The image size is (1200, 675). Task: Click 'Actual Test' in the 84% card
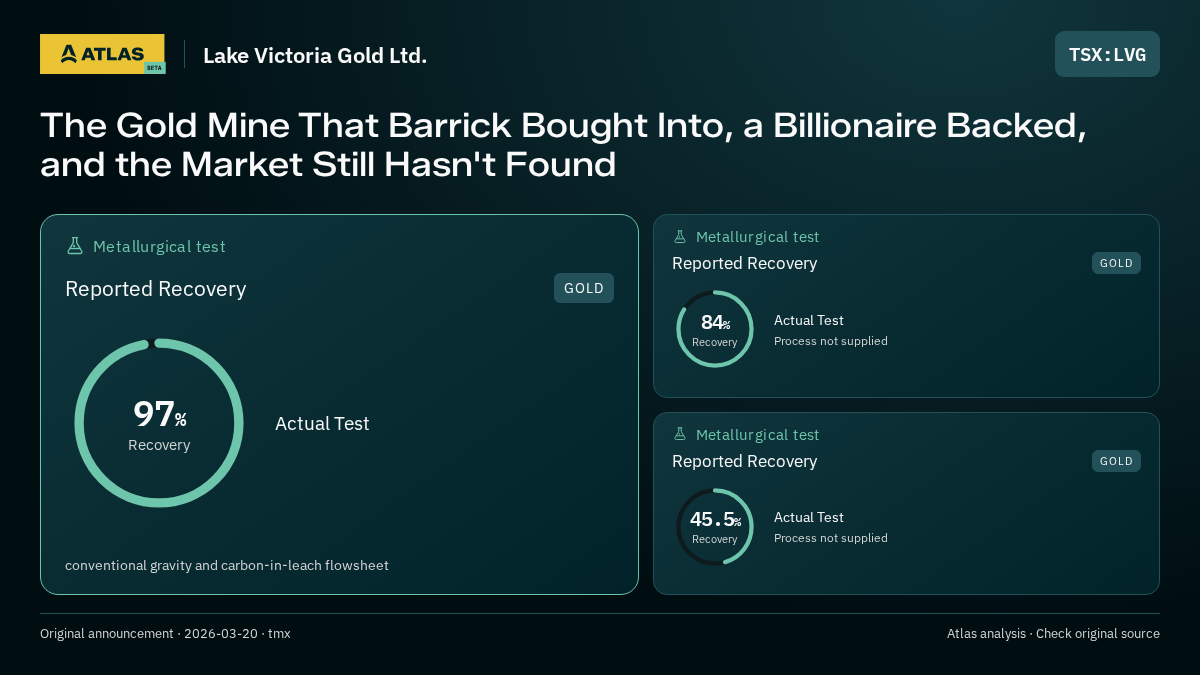pos(809,320)
